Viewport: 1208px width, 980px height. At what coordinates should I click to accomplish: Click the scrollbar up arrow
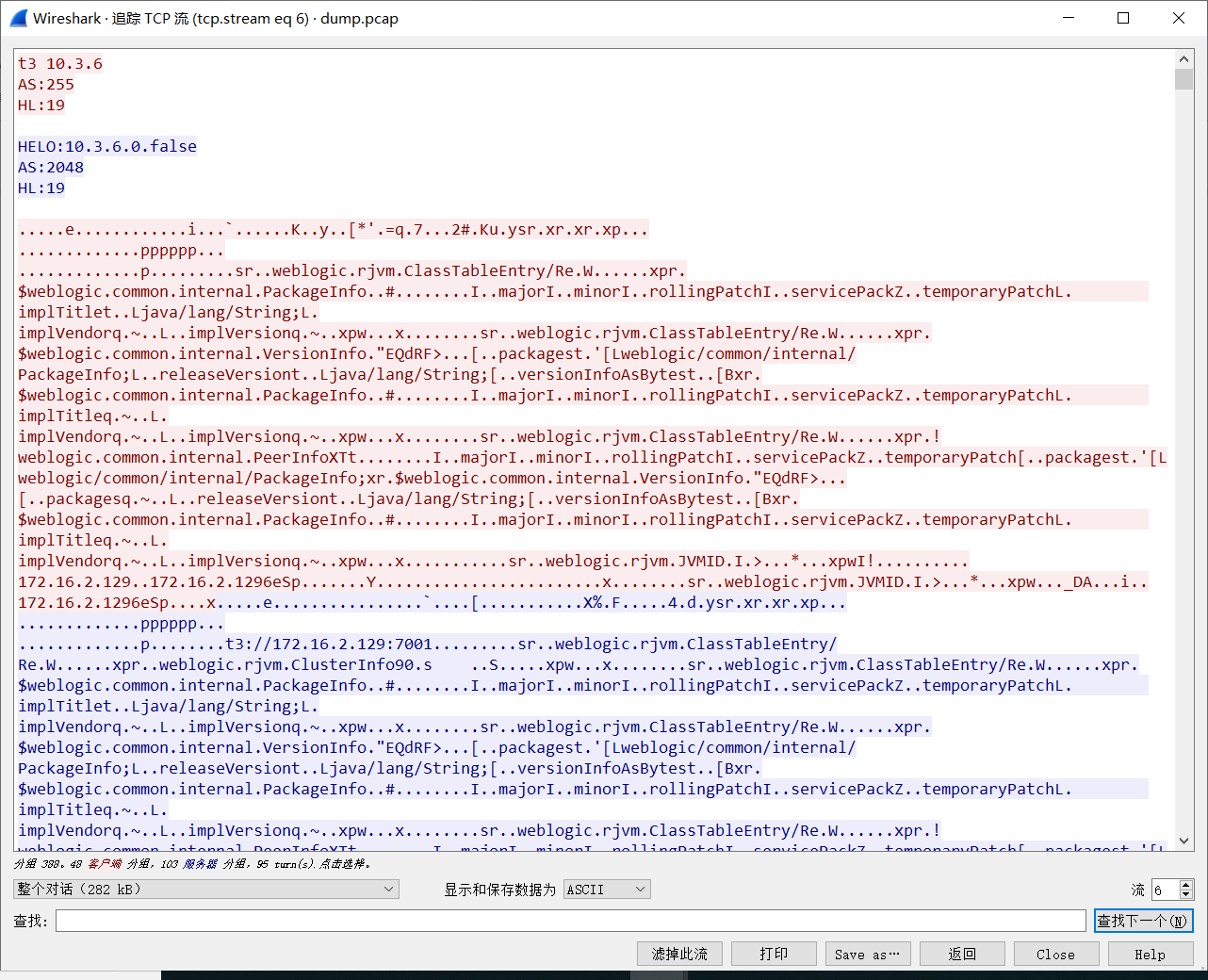coord(1184,59)
